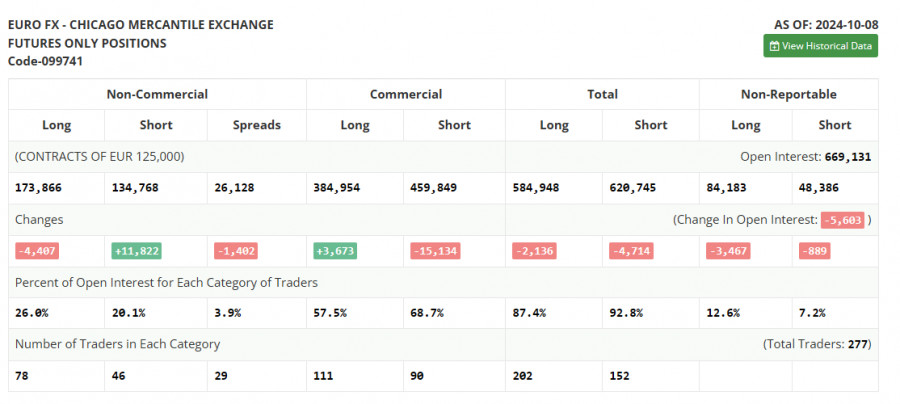Click the Code-099741 label
Viewport: 900px width, 404px height.
pyautogui.click(x=45, y=61)
